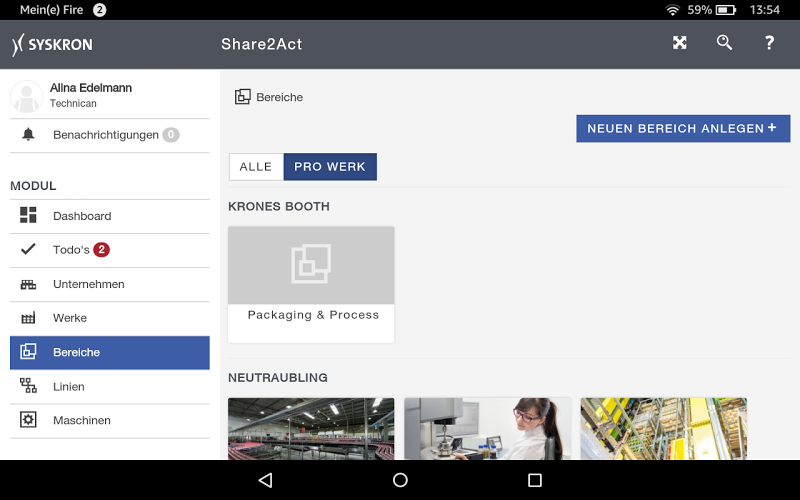Click the battery status icon
The width and height of the screenshot is (800, 500).
[726, 10]
